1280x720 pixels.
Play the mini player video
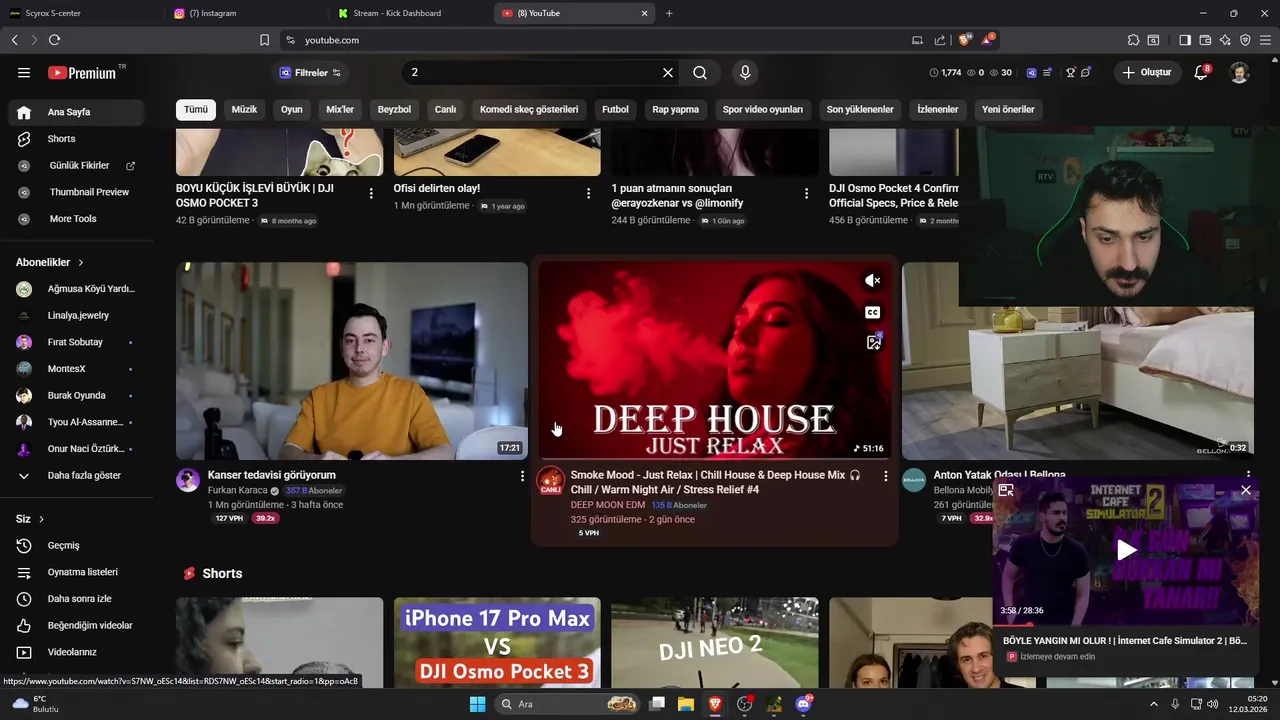click(x=1126, y=549)
